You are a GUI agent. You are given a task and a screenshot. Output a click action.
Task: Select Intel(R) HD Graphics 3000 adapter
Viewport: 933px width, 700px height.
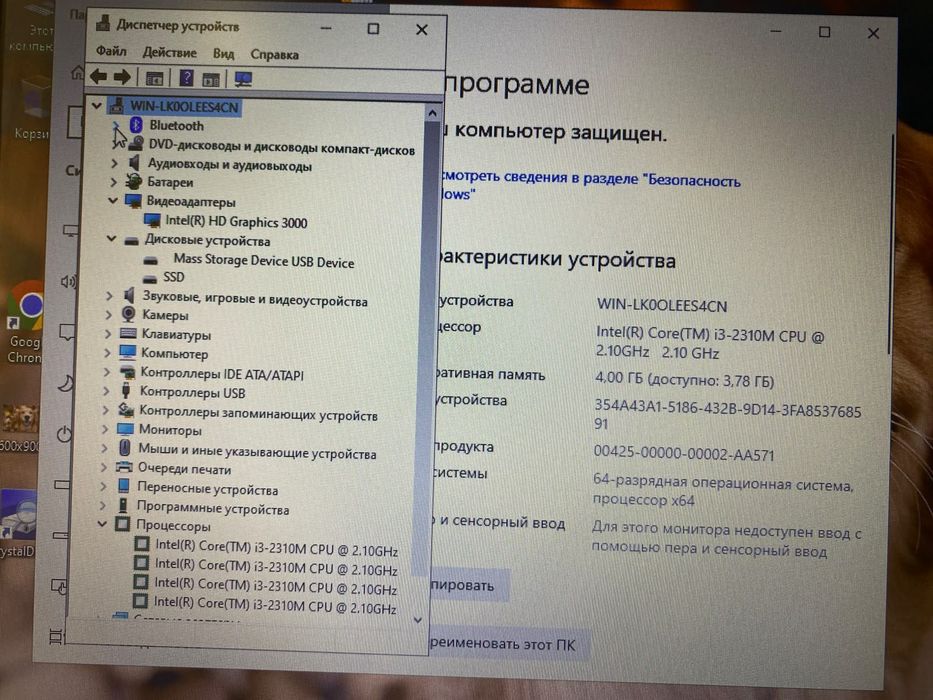point(236,222)
